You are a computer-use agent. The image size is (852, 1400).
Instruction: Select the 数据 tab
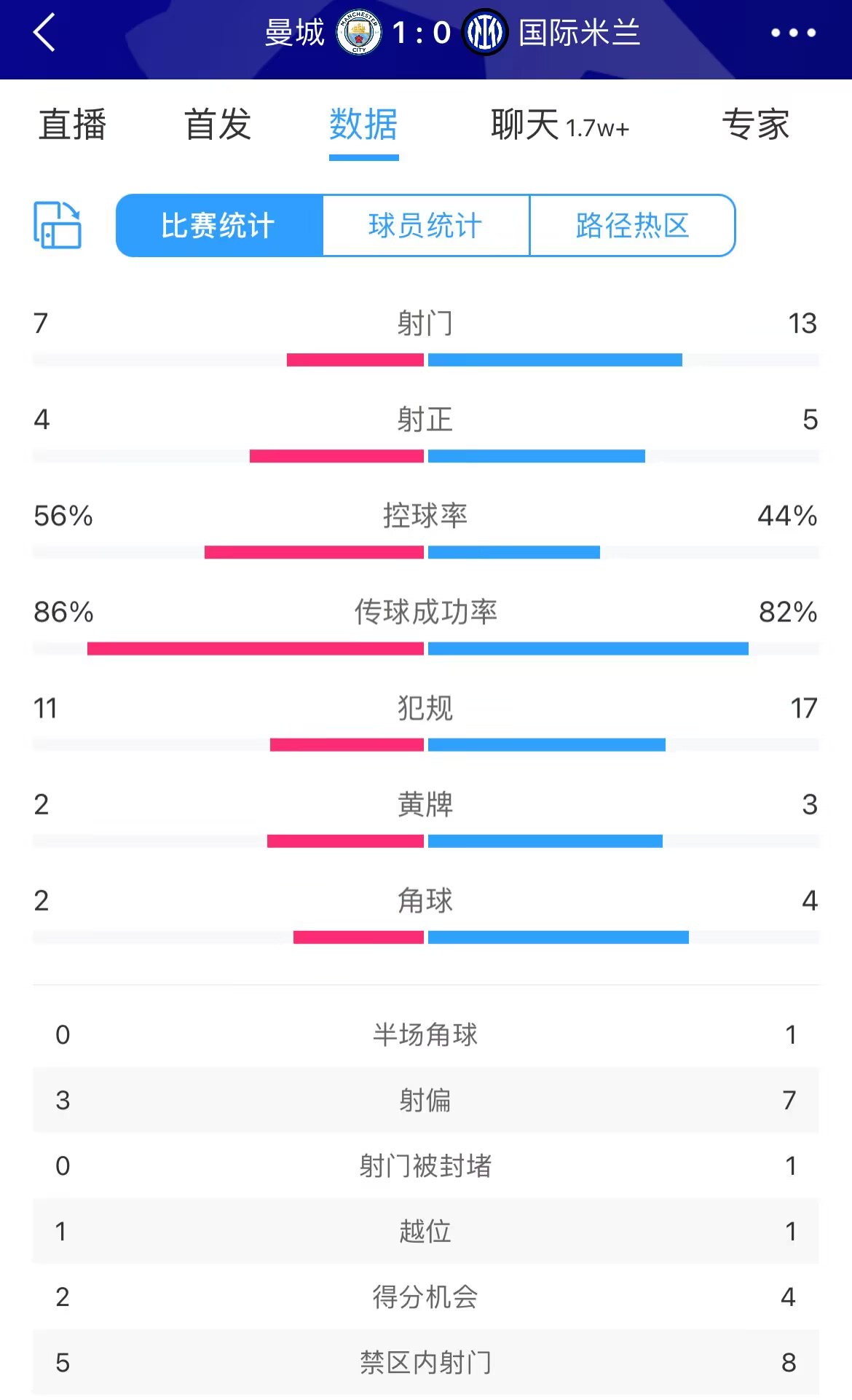pos(363,125)
